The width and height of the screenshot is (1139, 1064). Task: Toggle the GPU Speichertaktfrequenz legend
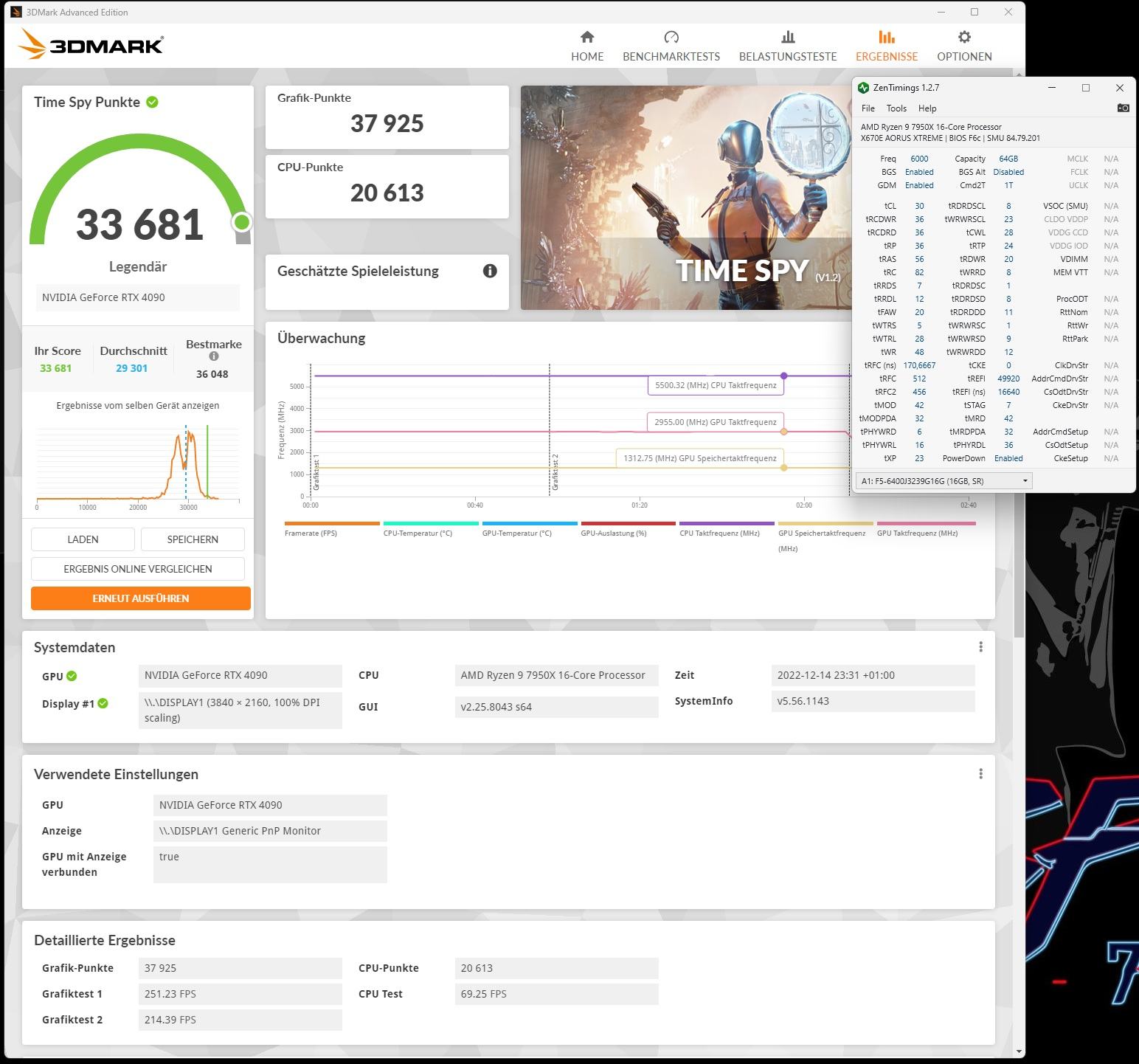click(825, 536)
